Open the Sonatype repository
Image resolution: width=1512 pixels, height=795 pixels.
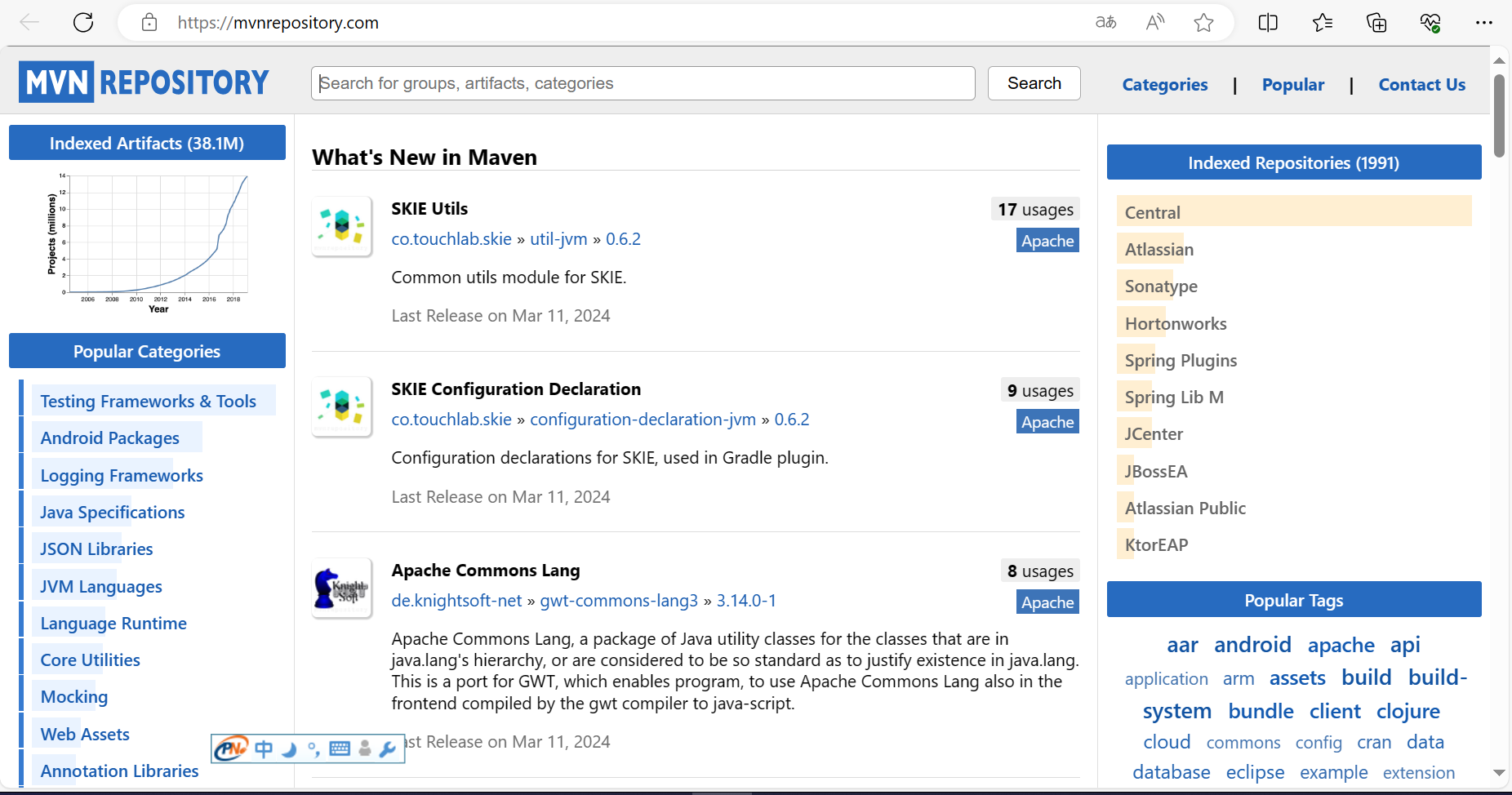[x=1161, y=286]
